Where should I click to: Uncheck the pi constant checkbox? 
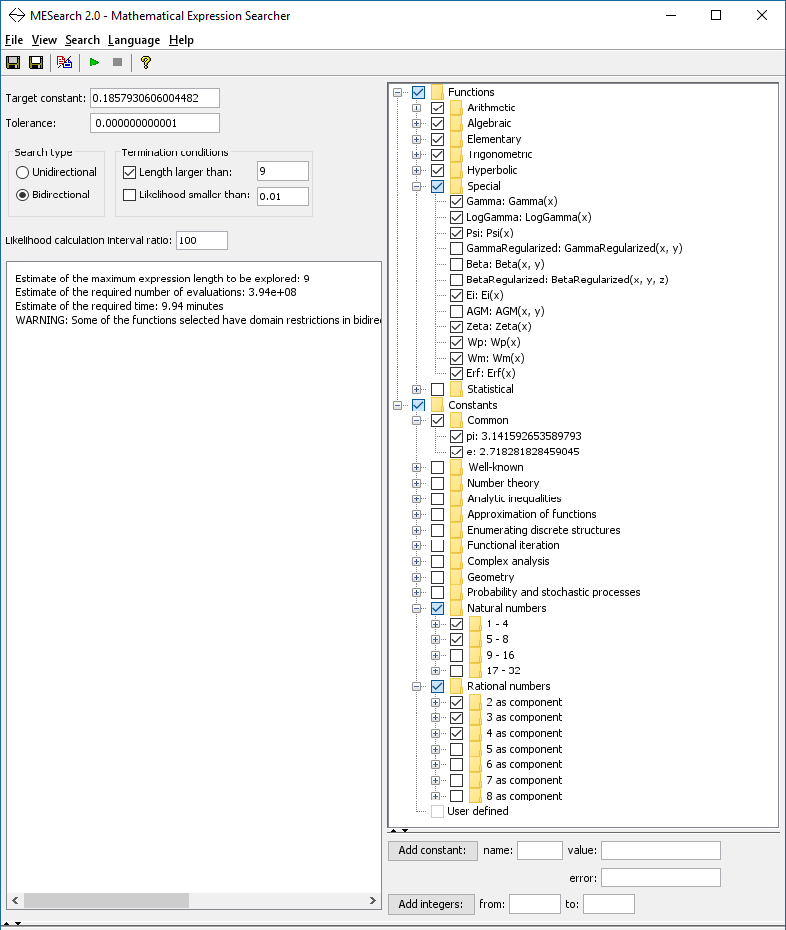point(457,437)
